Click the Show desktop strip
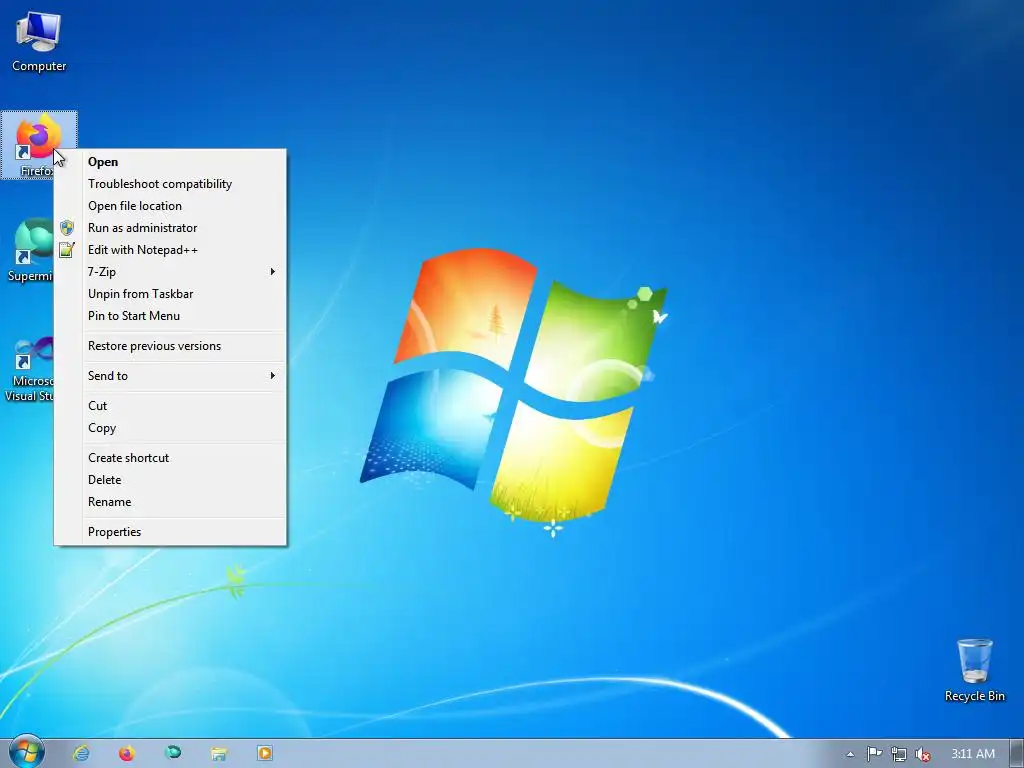The image size is (1024, 768). tap(1017, 754)
